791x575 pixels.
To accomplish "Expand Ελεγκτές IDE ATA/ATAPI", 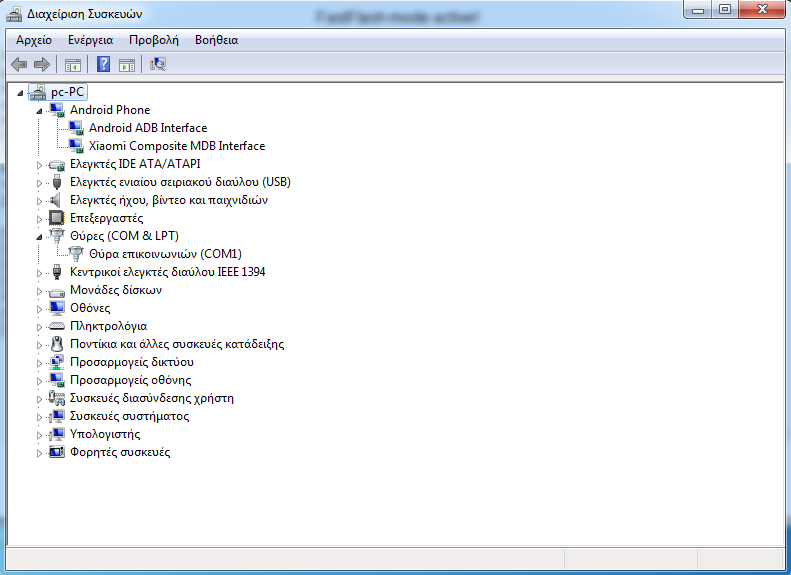I will (39, 165).
